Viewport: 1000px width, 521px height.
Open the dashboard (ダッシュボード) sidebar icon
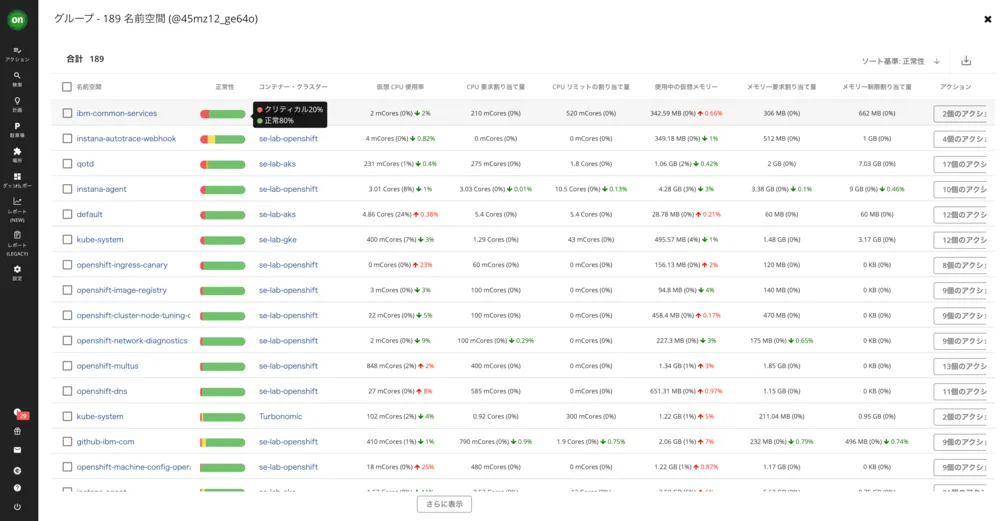[x=18, y=180]
